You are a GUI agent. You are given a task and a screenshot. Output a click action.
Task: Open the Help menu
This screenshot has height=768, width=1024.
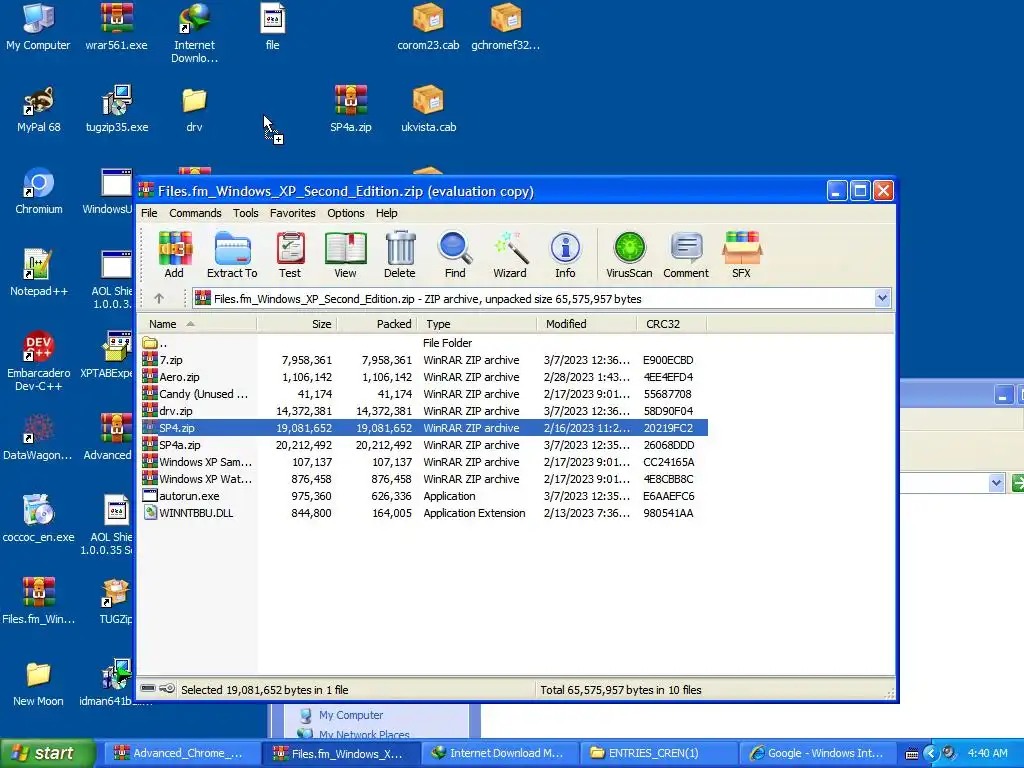[387, 213]
